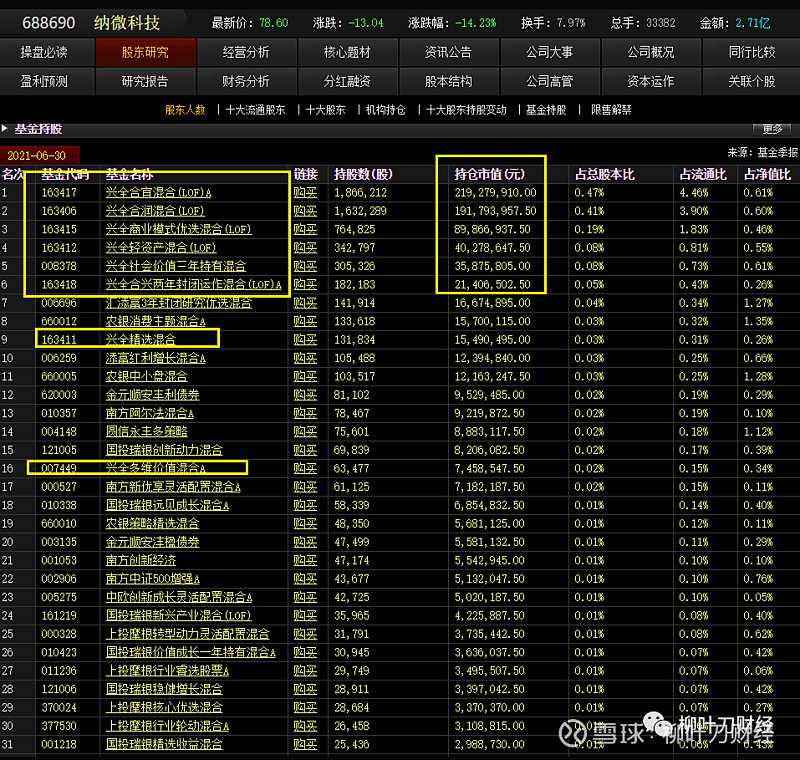Click 购买 for fund 377530
Image resolution: width=800 pixels, height=760 pixels.
click(305, 726)
